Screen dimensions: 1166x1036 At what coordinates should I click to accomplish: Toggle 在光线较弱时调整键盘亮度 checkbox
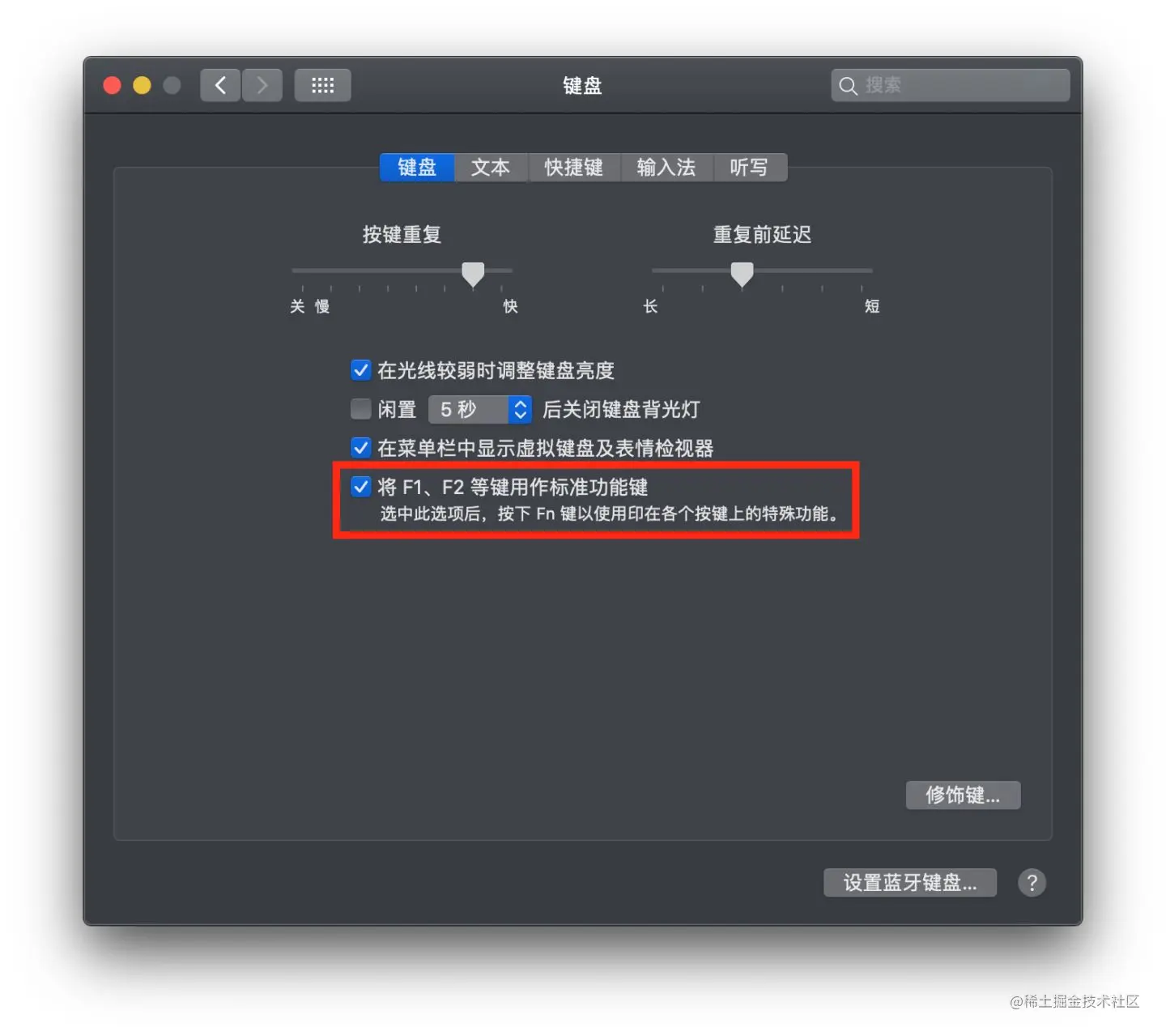coord(360,370)
